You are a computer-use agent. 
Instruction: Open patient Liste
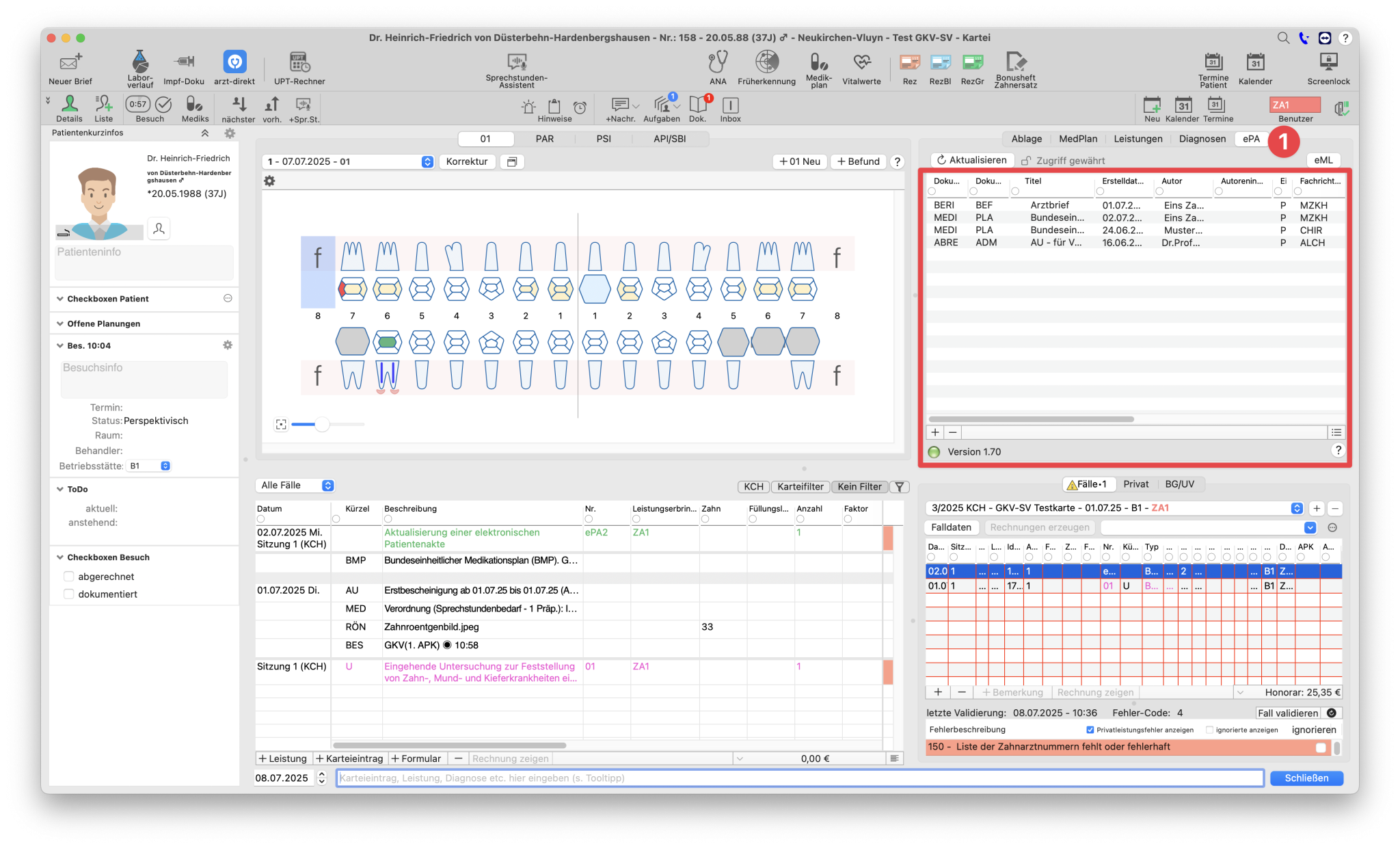point(104,109)
